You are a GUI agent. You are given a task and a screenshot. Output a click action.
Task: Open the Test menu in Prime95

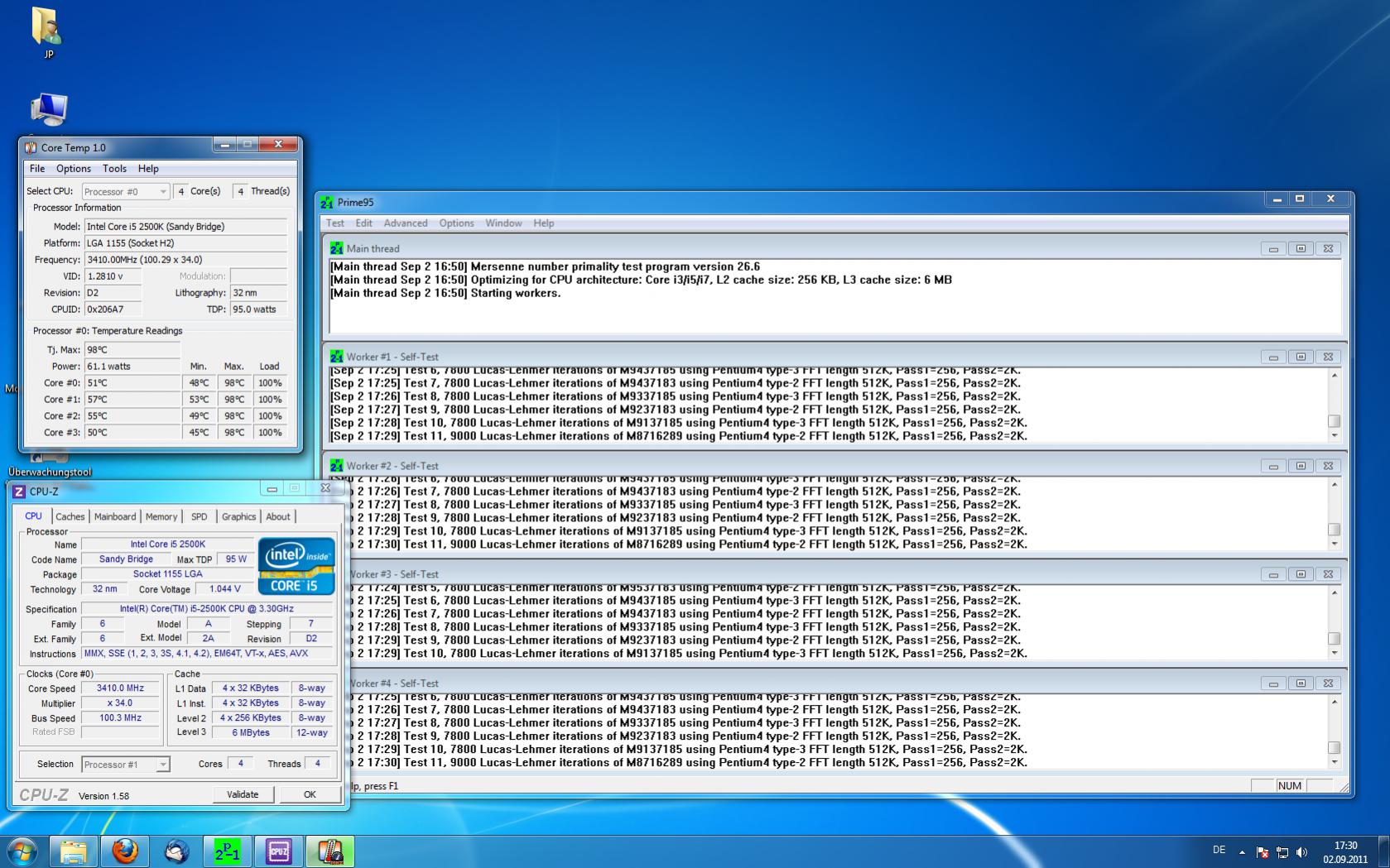click(335, 223)
